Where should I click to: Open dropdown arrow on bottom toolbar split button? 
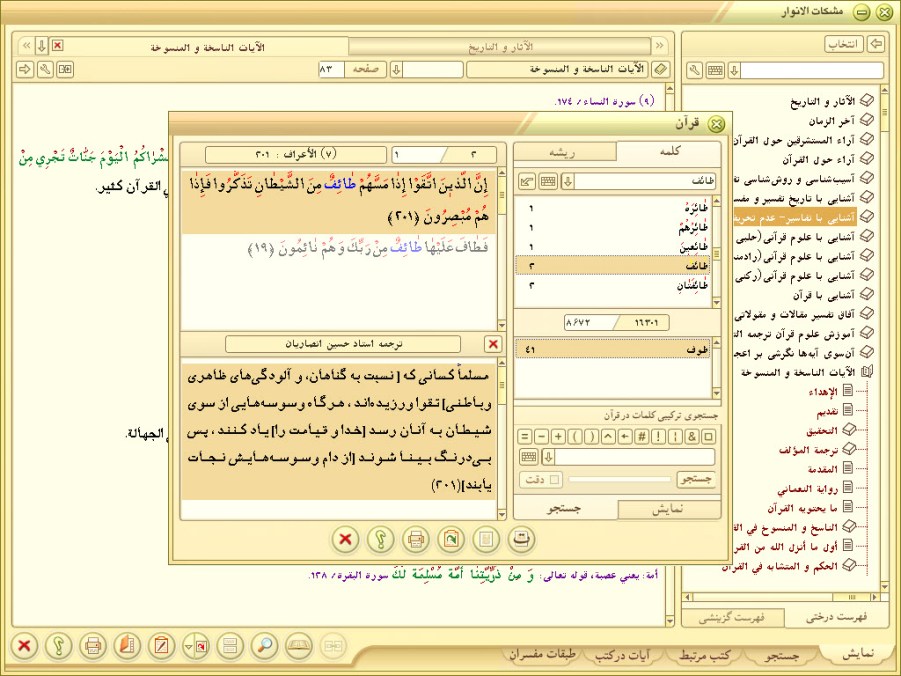click(188, 646)
